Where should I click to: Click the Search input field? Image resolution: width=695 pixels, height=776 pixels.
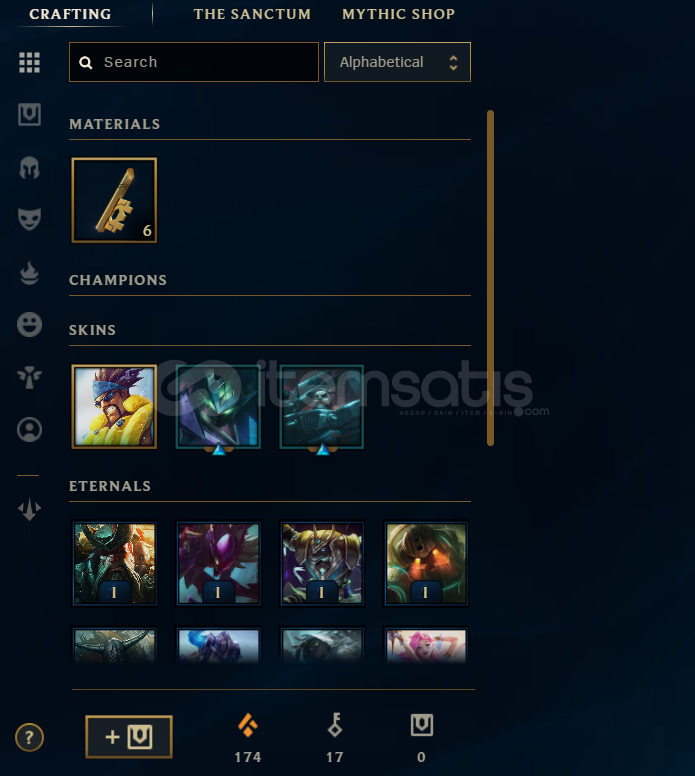tap(194, 62)
